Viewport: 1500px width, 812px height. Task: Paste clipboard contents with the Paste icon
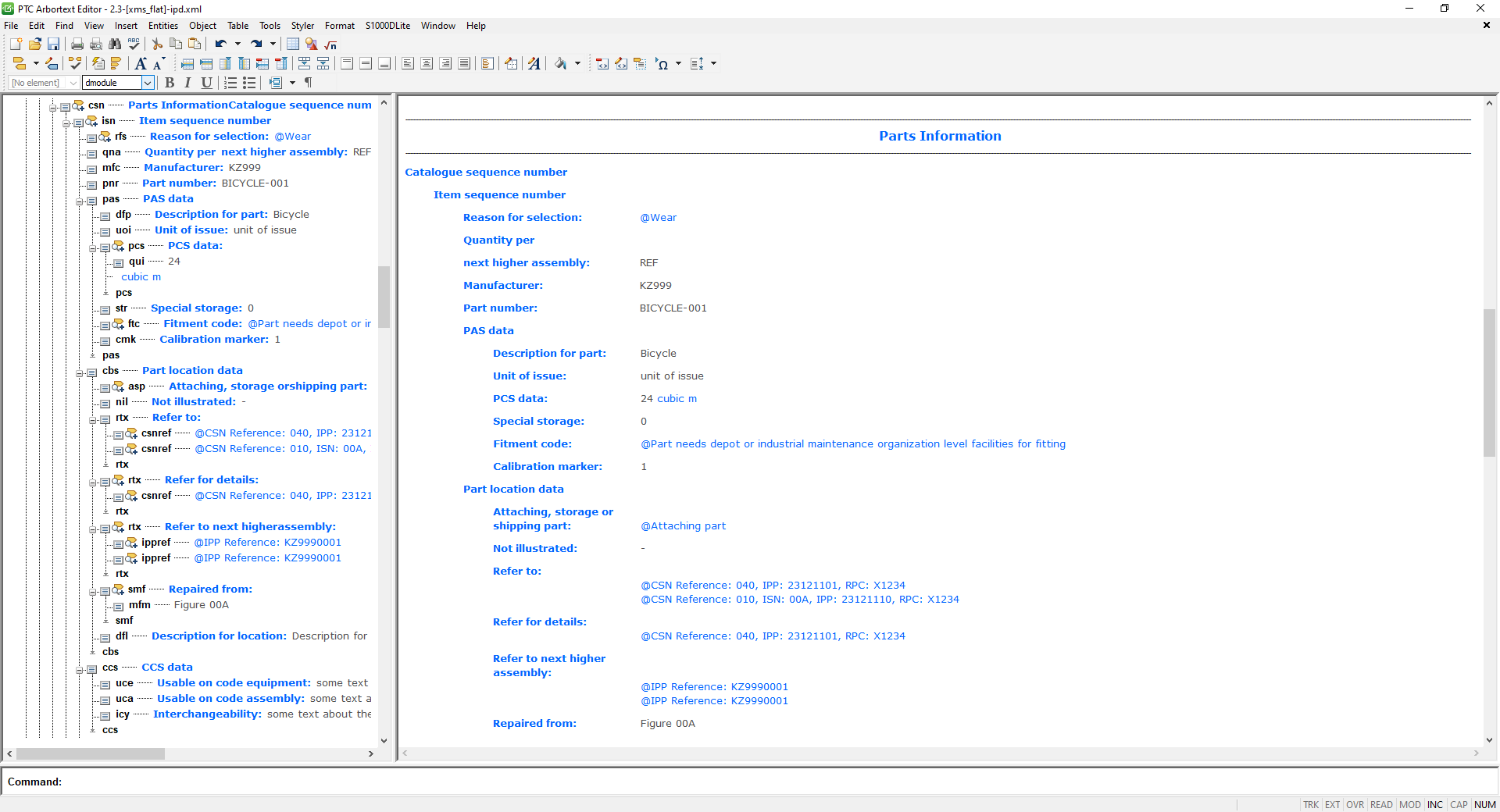click(195, 45)
